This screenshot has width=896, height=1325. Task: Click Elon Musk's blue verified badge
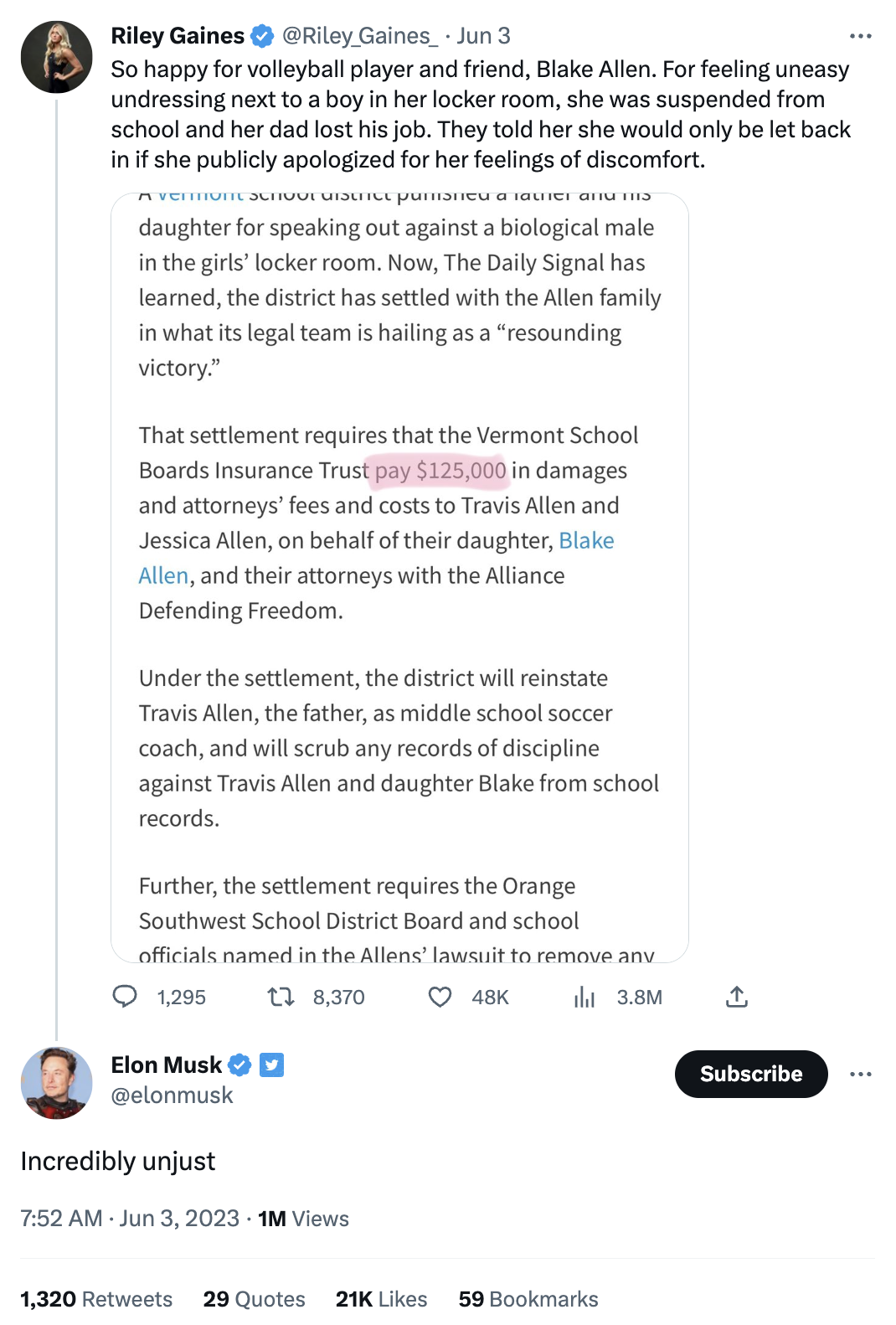239,1065
